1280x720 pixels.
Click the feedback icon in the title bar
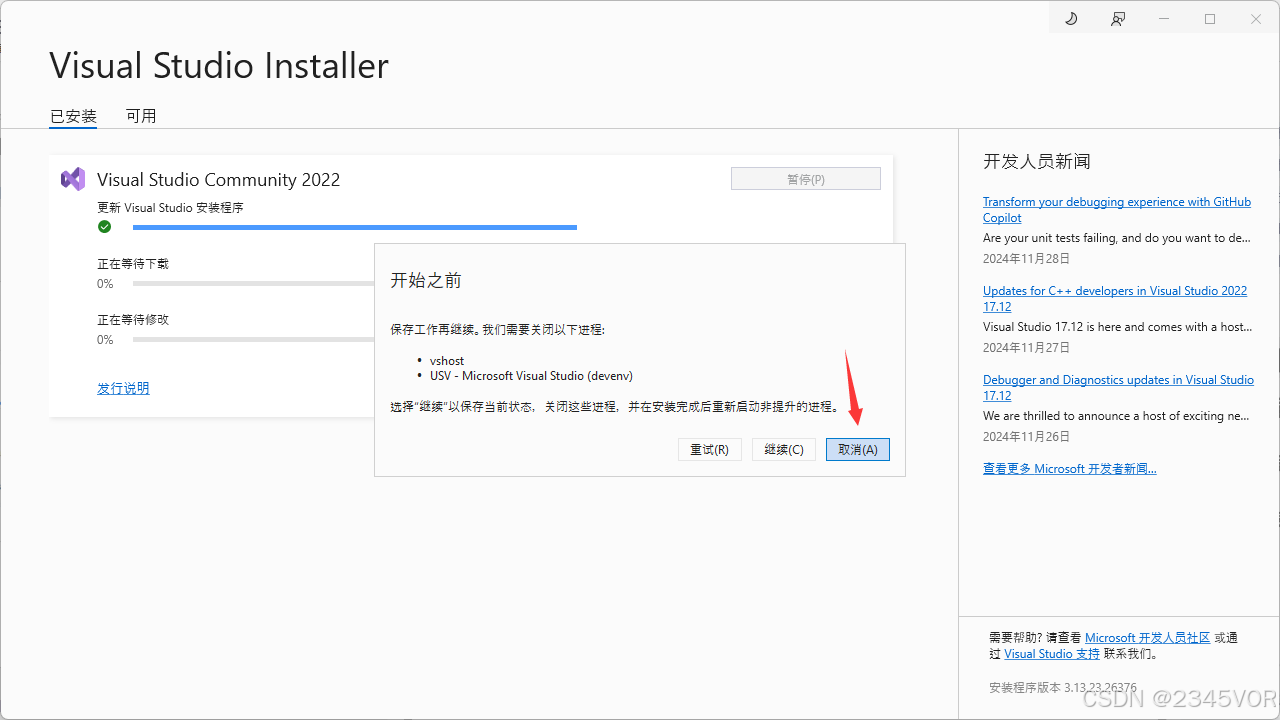point(1117,18)
